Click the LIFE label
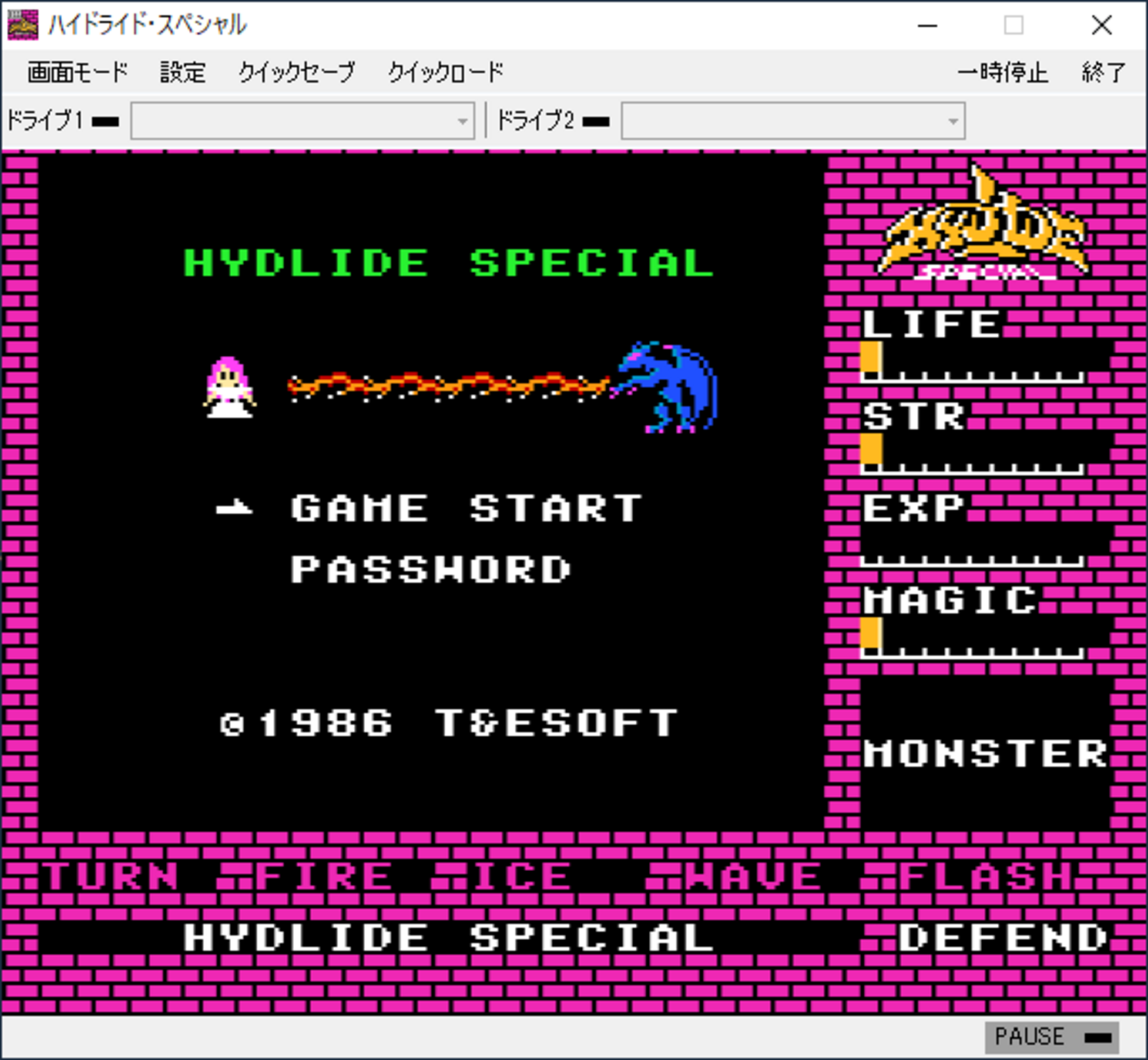 (932, 324)
